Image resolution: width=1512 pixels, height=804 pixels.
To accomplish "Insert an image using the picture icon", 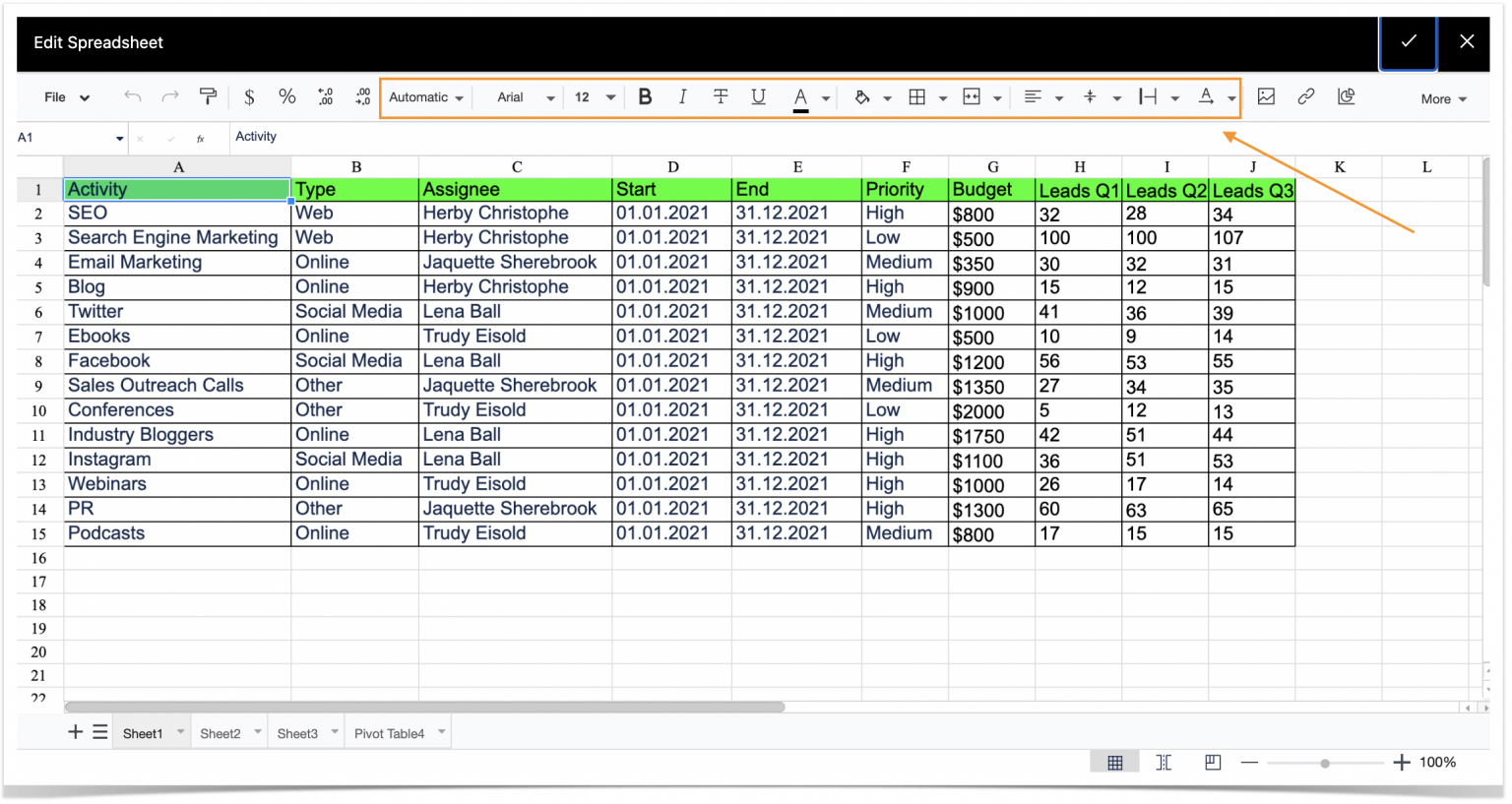I will coord(1266,96).
